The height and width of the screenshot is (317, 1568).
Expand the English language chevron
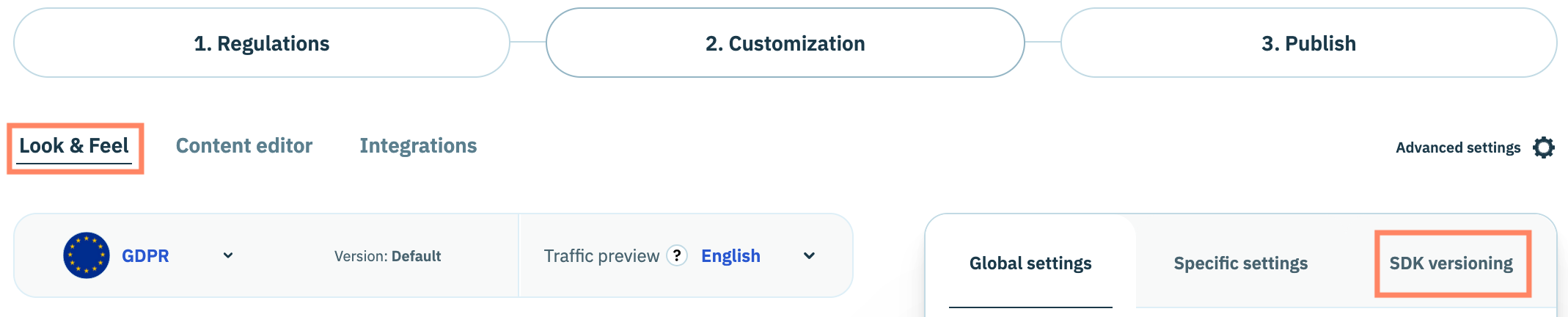coord(809,255)
